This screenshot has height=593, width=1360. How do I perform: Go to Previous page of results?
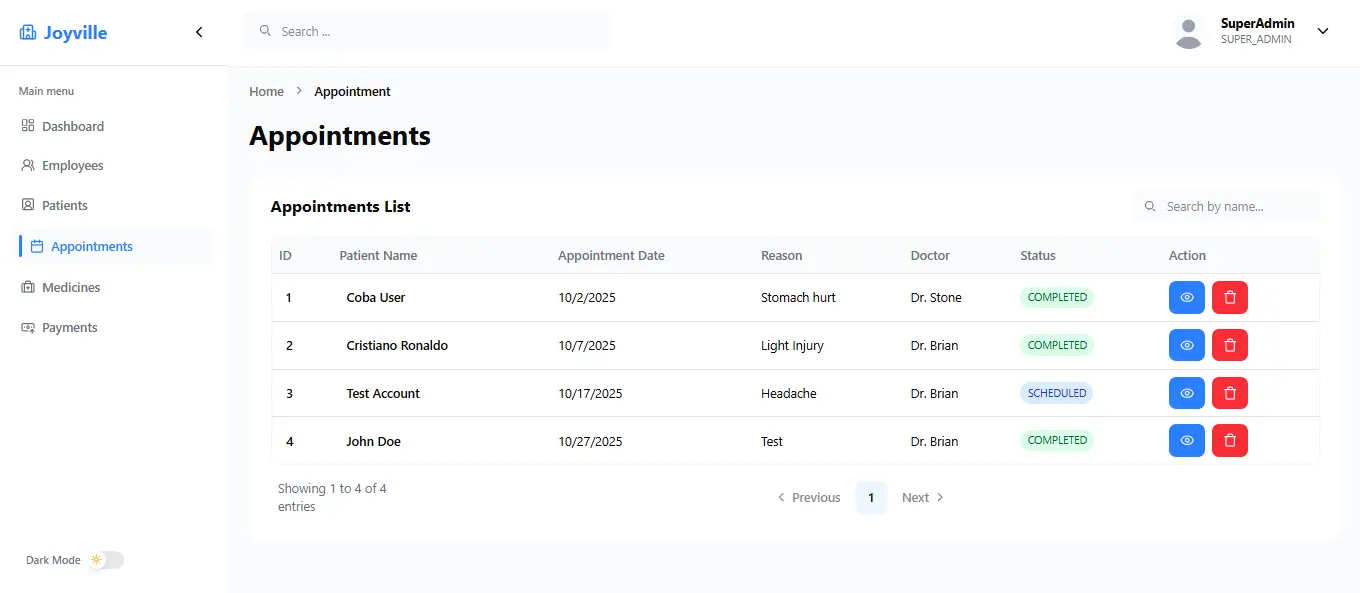pos(809,497)
